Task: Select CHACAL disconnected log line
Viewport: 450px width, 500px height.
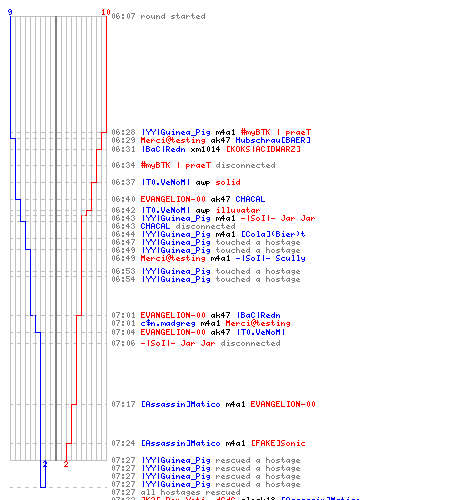Action: pyautogui.click(x=173, y=226)
